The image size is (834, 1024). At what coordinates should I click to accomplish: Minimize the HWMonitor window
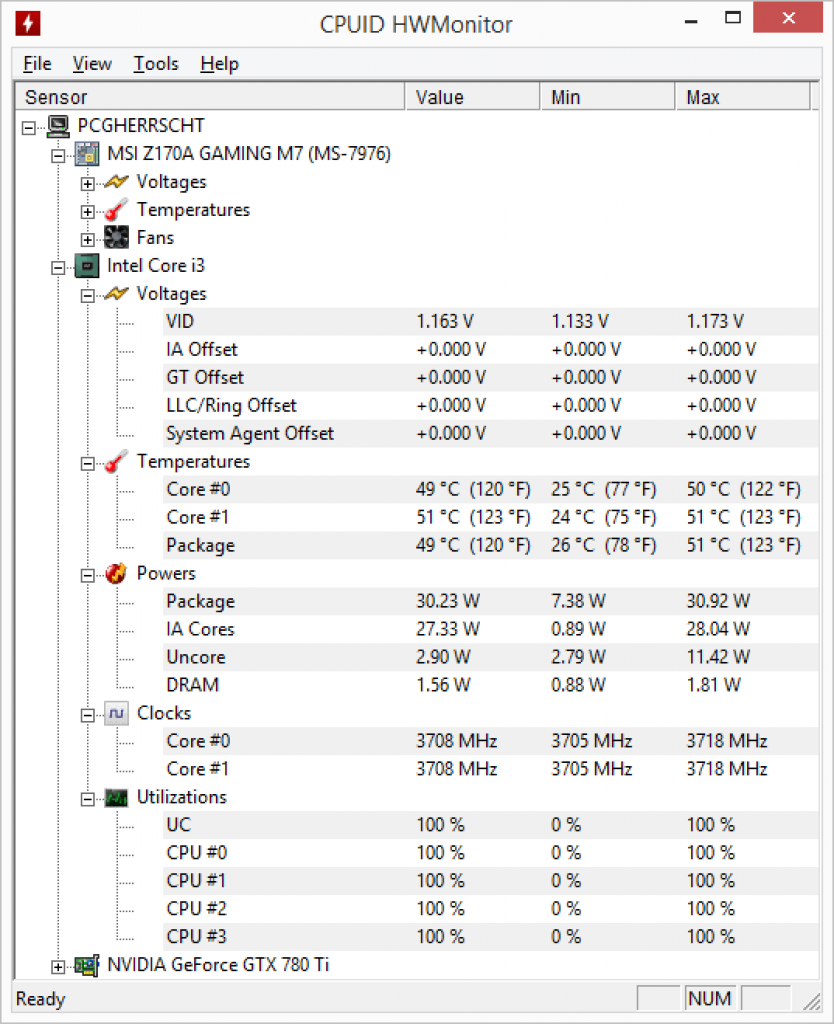[x=691, y=20]
